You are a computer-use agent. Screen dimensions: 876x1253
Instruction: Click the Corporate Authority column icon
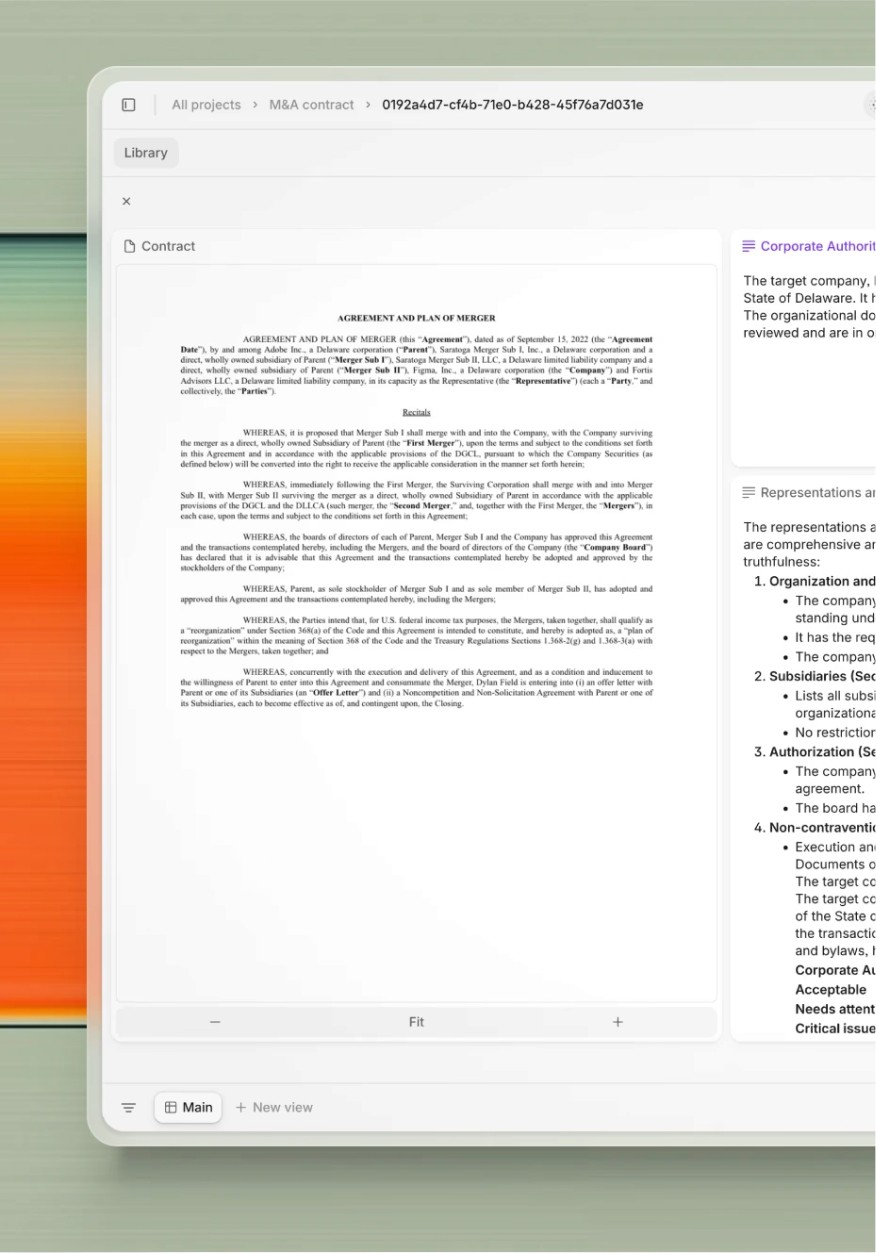point(749,246)
